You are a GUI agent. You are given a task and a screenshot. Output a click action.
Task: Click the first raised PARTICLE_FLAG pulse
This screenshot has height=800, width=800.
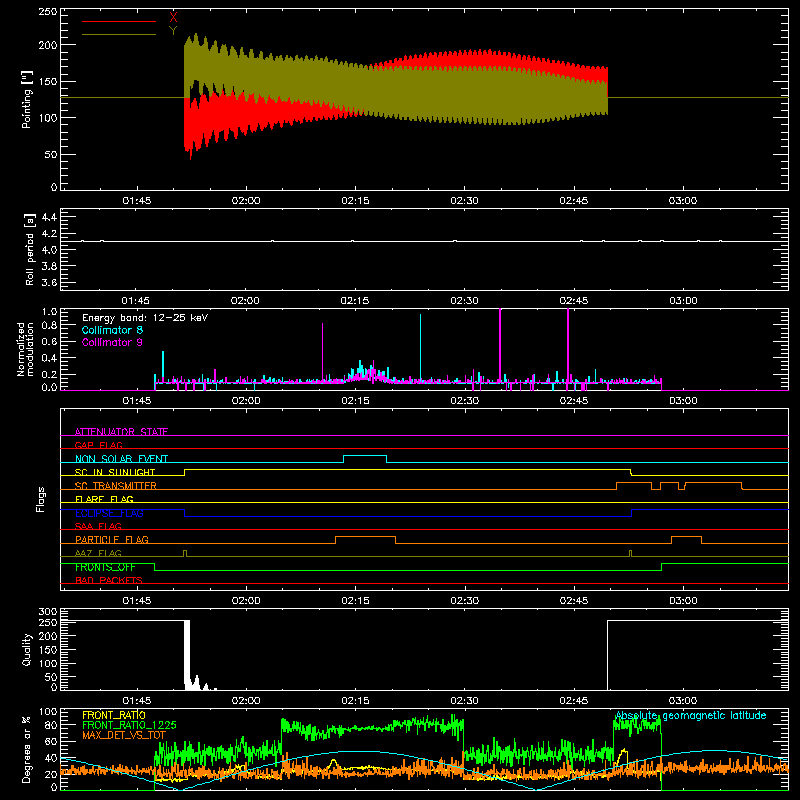coord(365,537)
